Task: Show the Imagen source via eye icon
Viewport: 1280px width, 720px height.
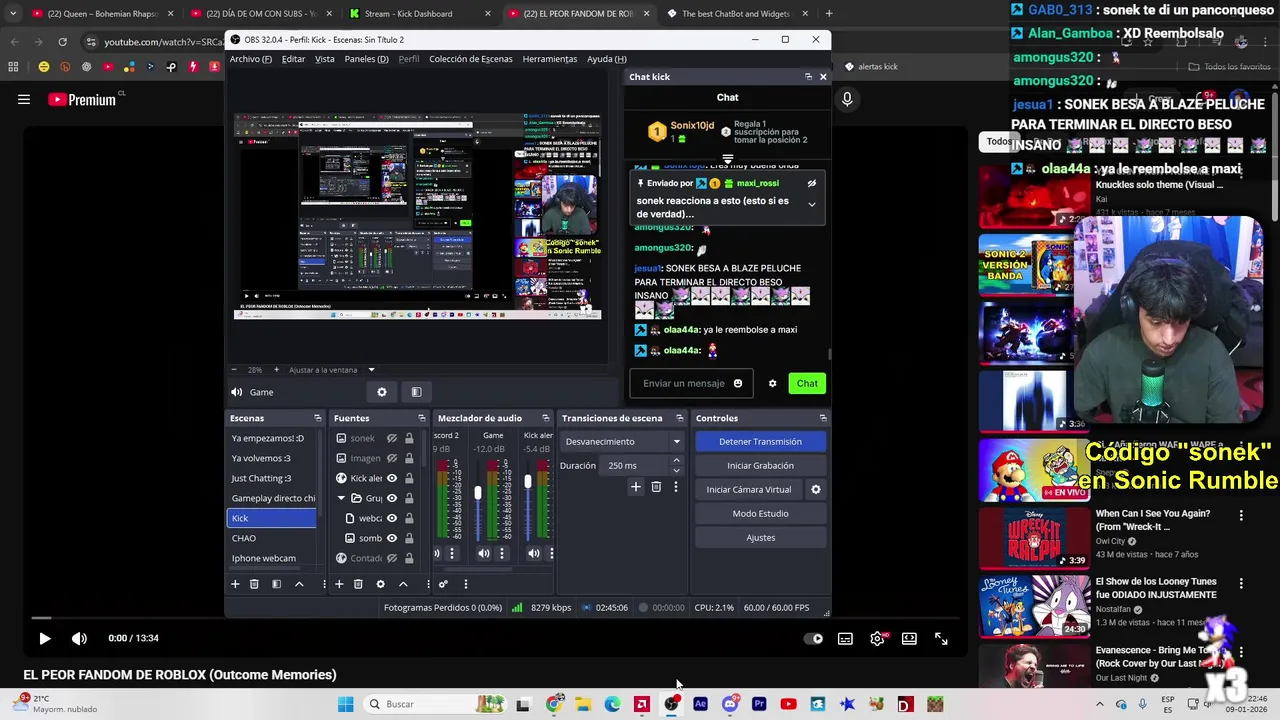Action: pyautogui.click(x=392, y=458)
